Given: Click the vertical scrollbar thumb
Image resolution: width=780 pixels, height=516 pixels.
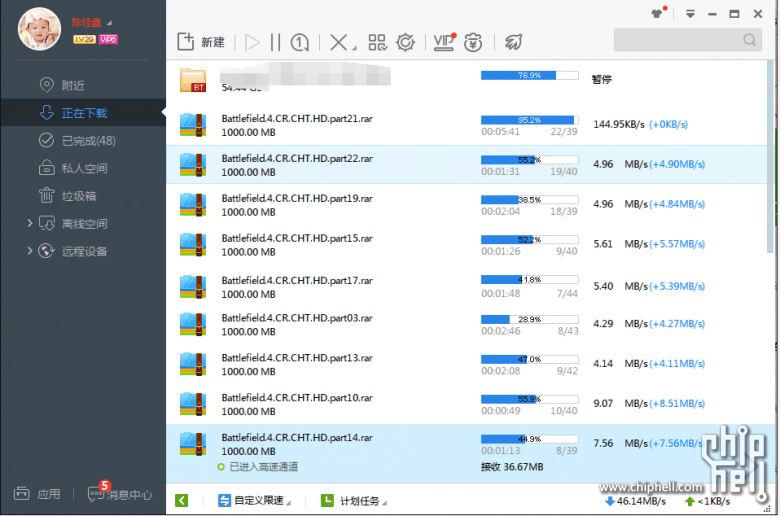Looking at the screenshot, I should 771,157.
